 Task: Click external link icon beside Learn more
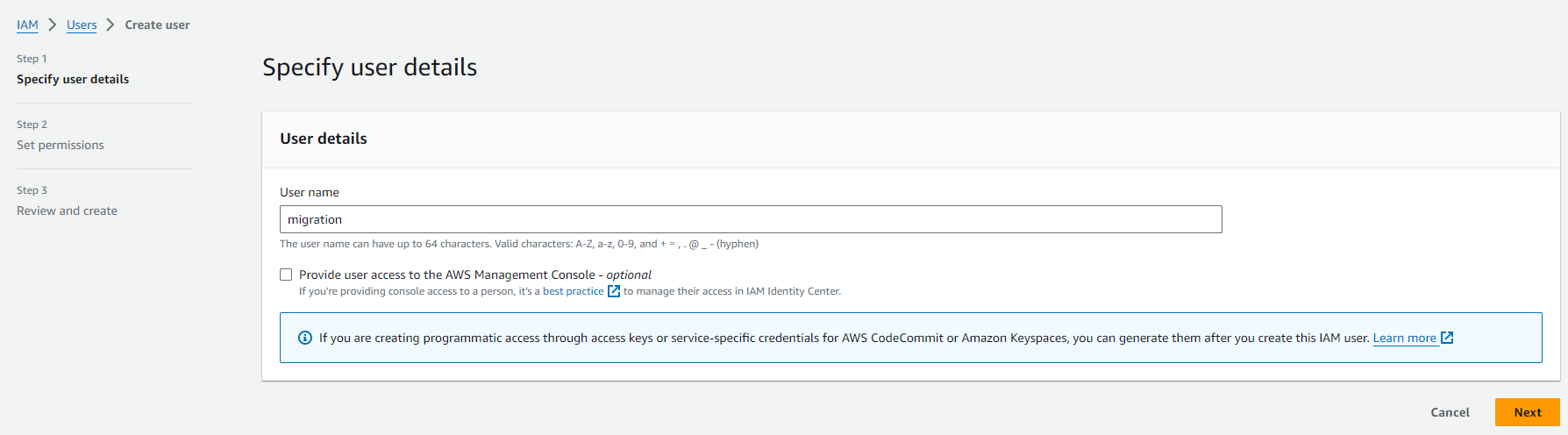[1447, 338]
